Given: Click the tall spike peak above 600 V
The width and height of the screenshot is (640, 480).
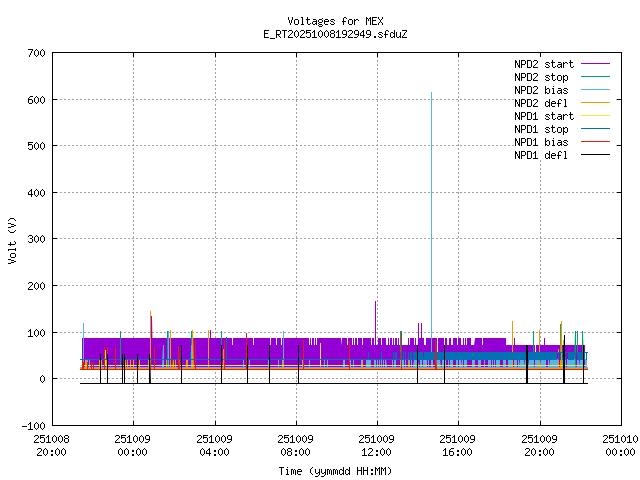Looking at the screenshot, I should (431, 94).
